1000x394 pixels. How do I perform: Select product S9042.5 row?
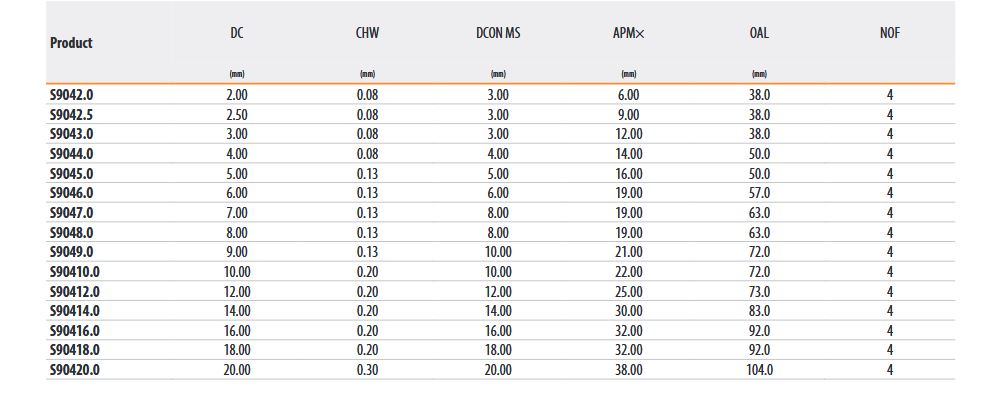500,115
